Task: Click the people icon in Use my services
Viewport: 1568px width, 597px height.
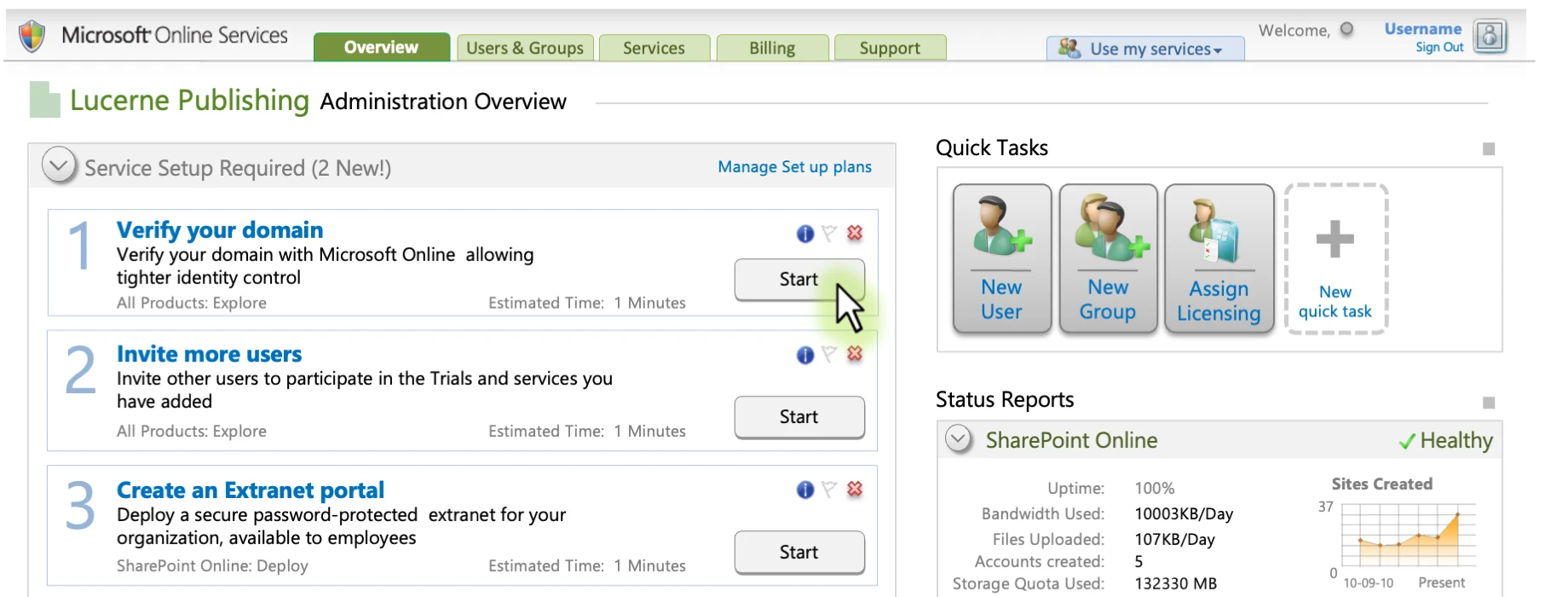Action: tap(1069, 48)
